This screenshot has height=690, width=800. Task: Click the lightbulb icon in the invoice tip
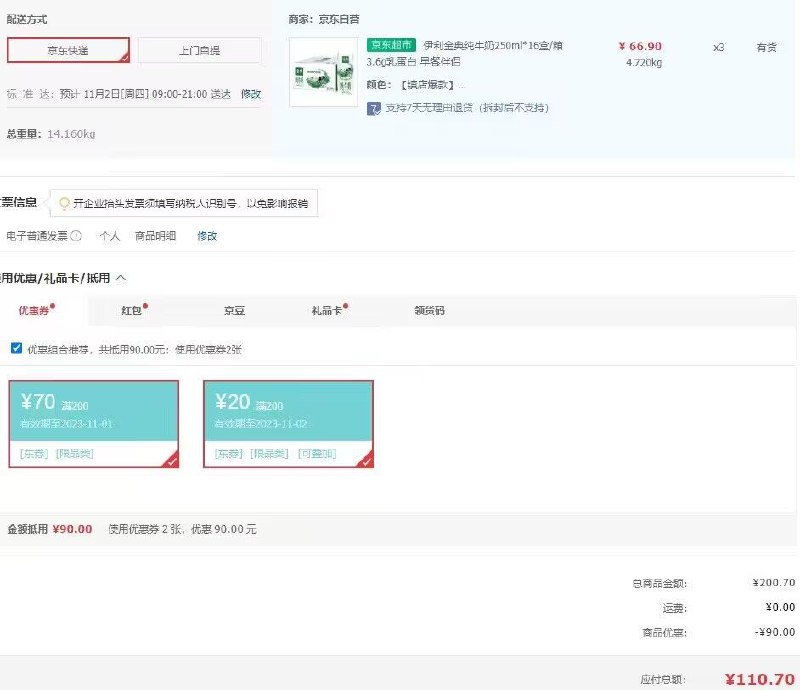click(x=64, y=203)
